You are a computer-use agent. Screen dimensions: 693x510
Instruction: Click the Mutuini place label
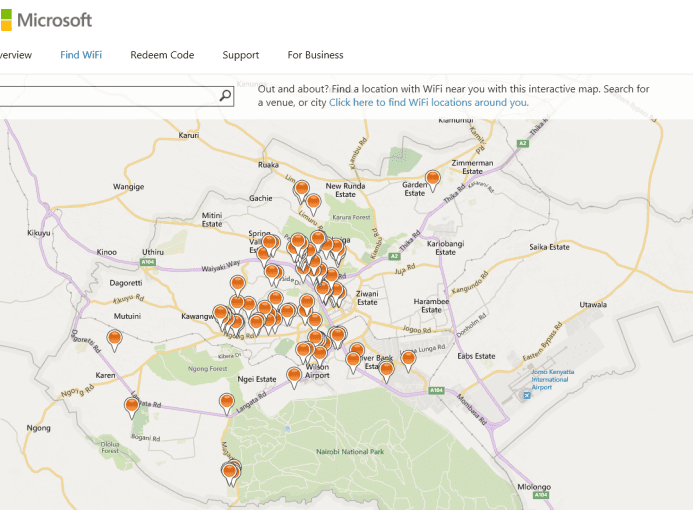pos(127,316)
